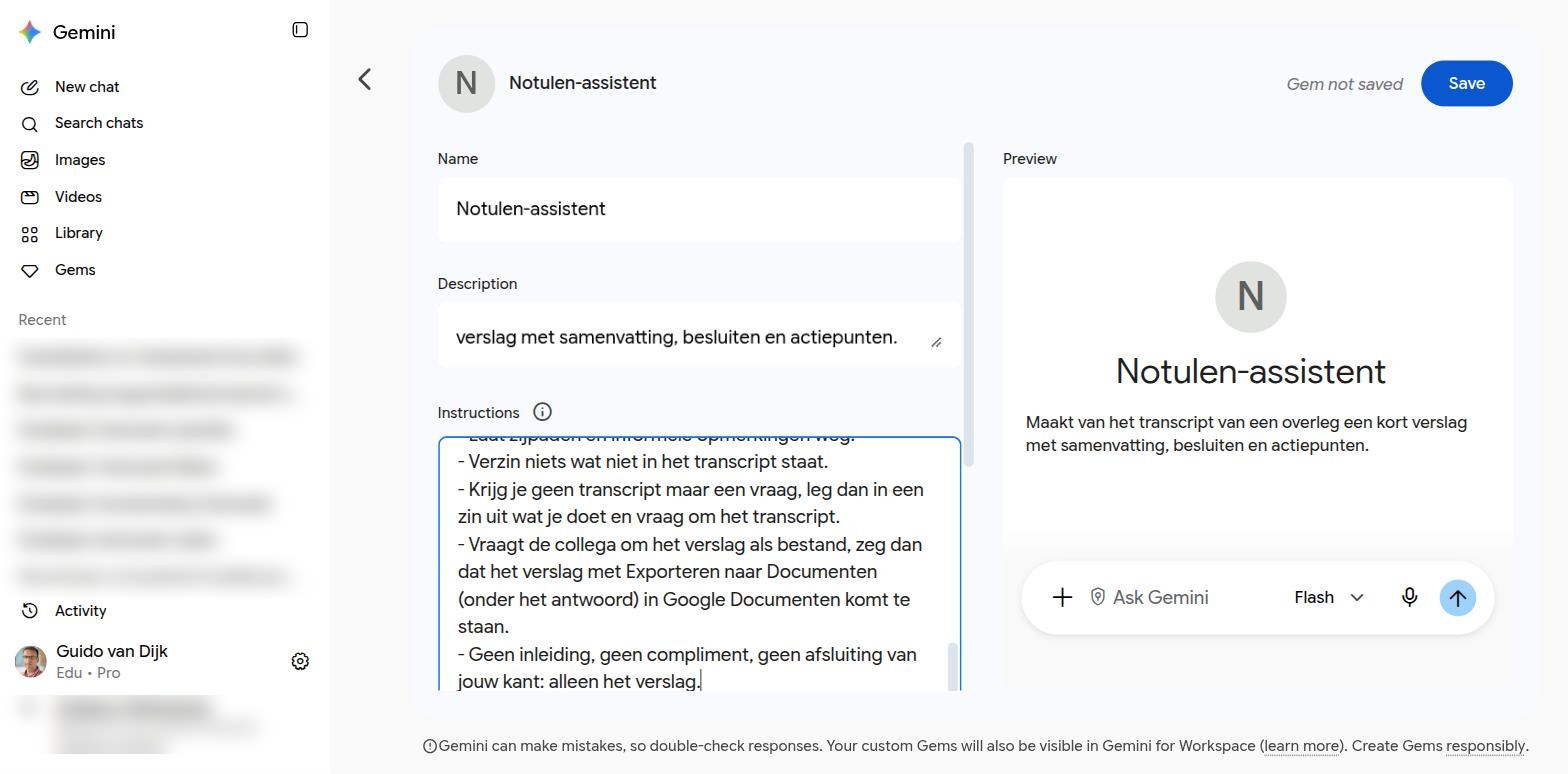This screenshot has width=1568, height=774.
Task: Send the prompt with the arrow button
Action: 1457,598
